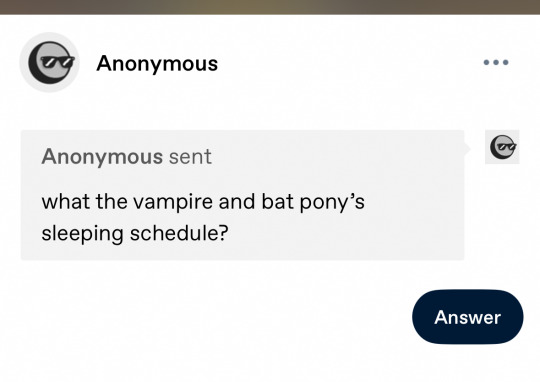Click the empty area left of the Answer button
This screenshot has width=540, height=382.
coord(214,317)
